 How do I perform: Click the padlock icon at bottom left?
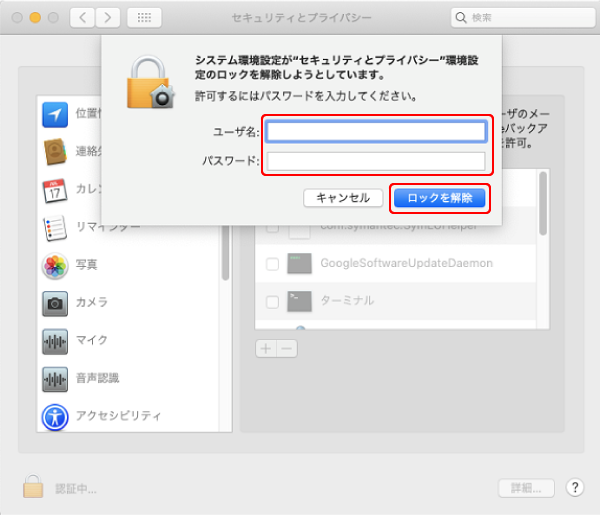coord(33,486)
